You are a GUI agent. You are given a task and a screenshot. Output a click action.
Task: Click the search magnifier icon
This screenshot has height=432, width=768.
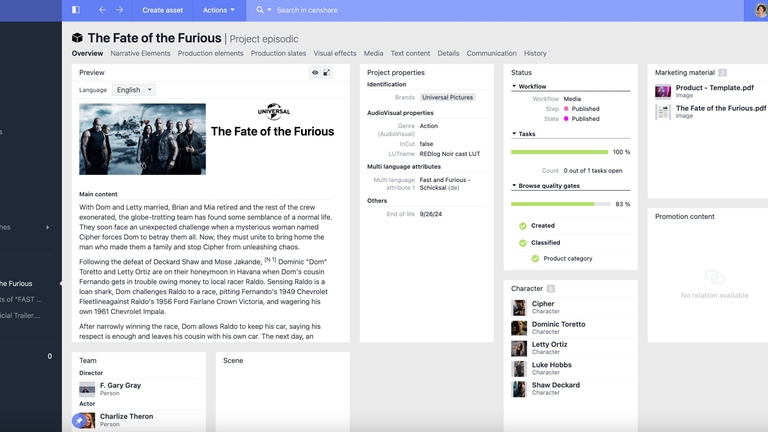pos(260,10)
